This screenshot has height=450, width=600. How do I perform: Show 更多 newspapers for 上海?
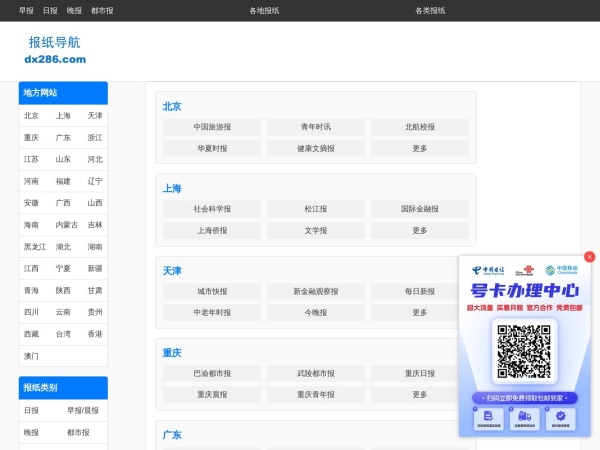(419, 231)
